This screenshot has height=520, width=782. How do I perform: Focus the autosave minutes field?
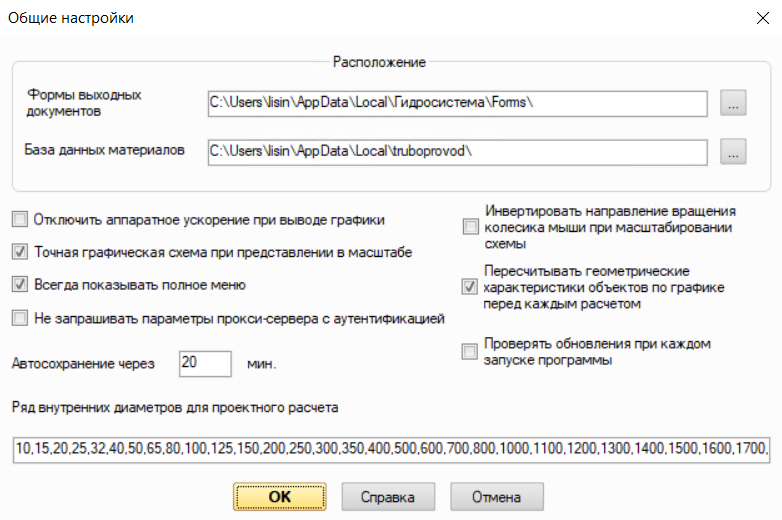click(x=204, y=363)
